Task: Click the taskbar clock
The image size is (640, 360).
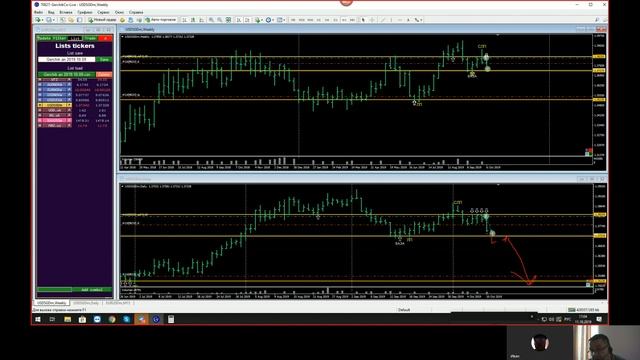Action: [x=583, y=319]
